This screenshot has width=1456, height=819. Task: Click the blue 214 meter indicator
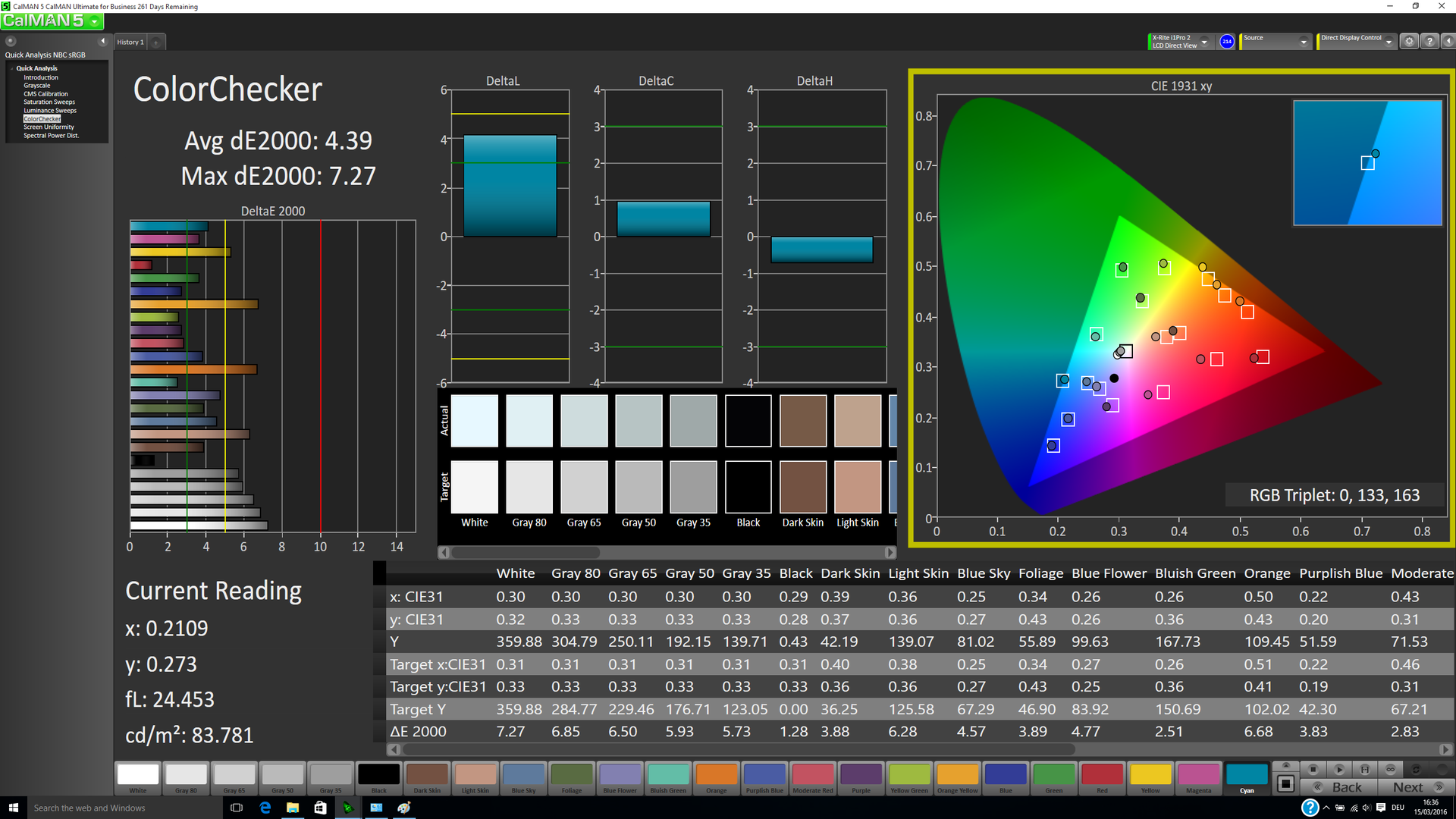[x=1226, y=42]
